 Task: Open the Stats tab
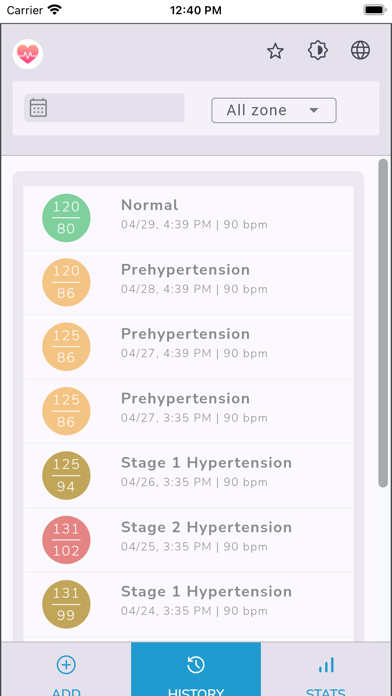326,669
